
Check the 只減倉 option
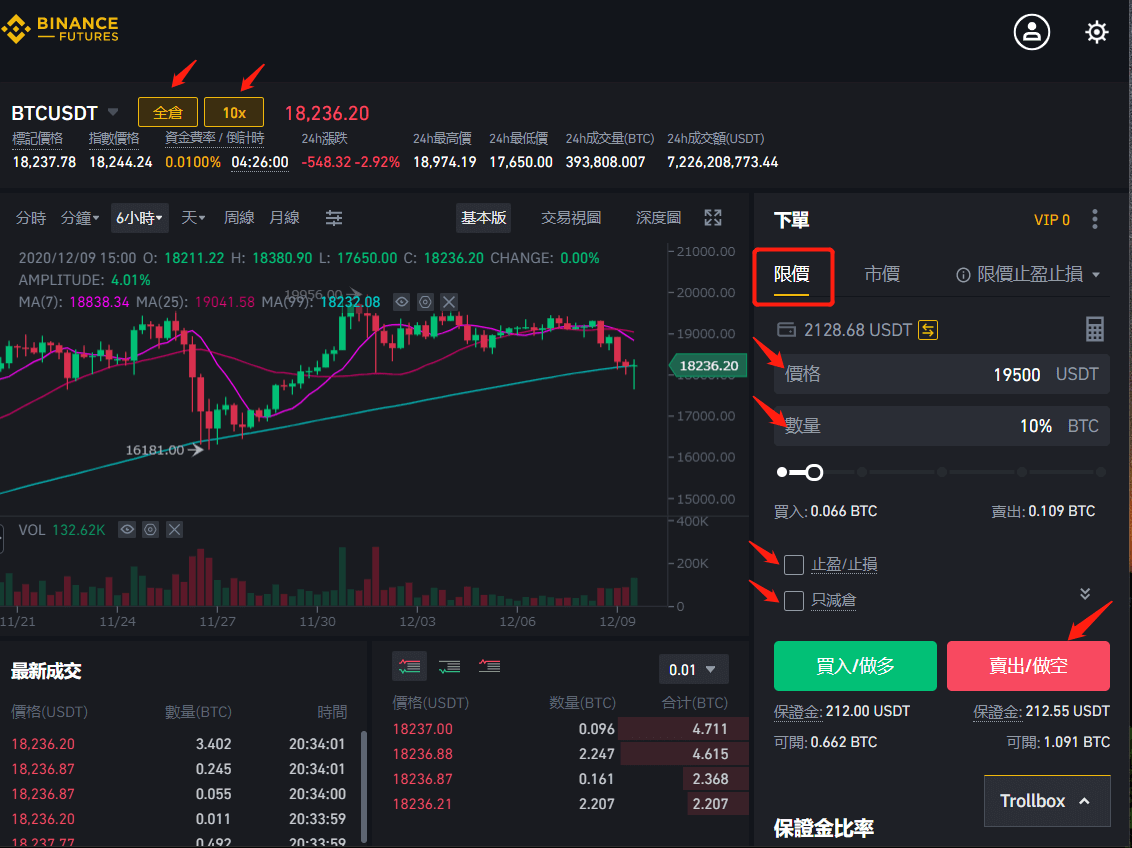click(794, 601)
